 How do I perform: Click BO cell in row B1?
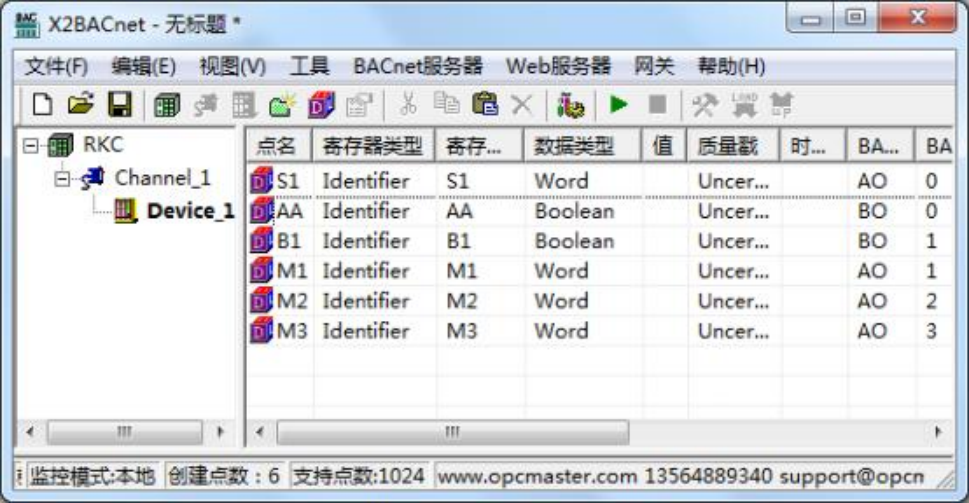click(872, 241)
